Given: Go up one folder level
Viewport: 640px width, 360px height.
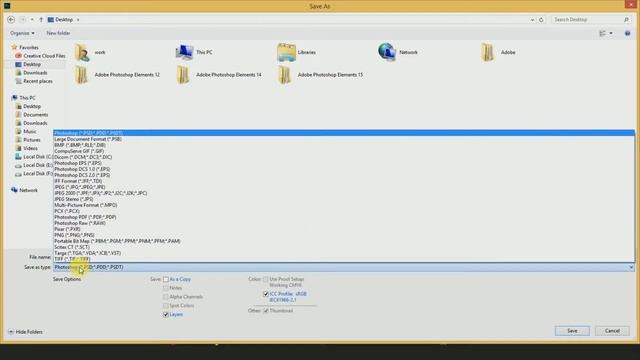Looking at the screenshot, I should point(41,20).
